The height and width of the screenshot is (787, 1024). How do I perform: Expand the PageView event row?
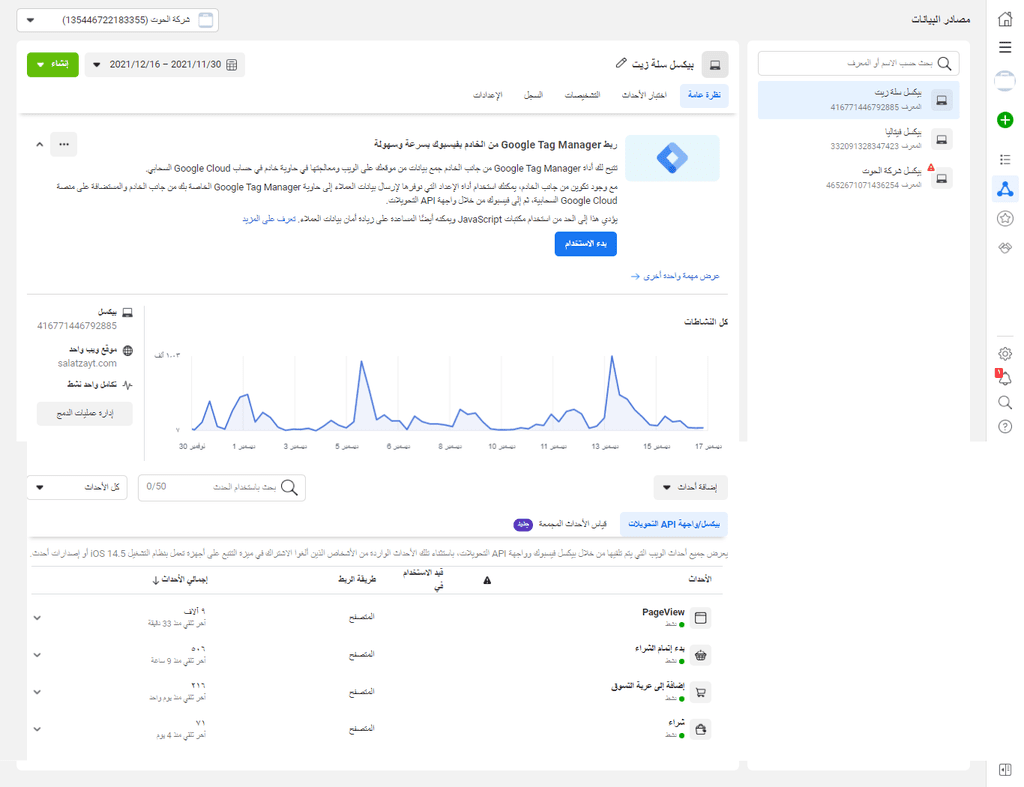coord(37,618)
